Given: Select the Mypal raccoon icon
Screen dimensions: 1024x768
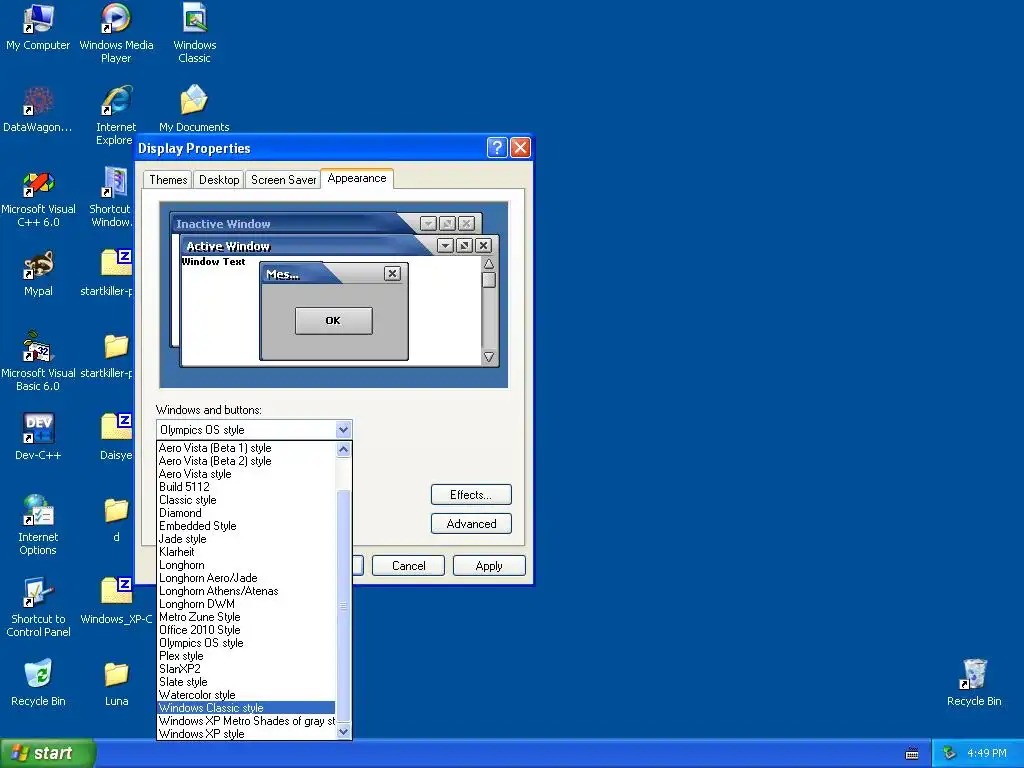Looking at the screenshot, I should (x=38, y=273).
